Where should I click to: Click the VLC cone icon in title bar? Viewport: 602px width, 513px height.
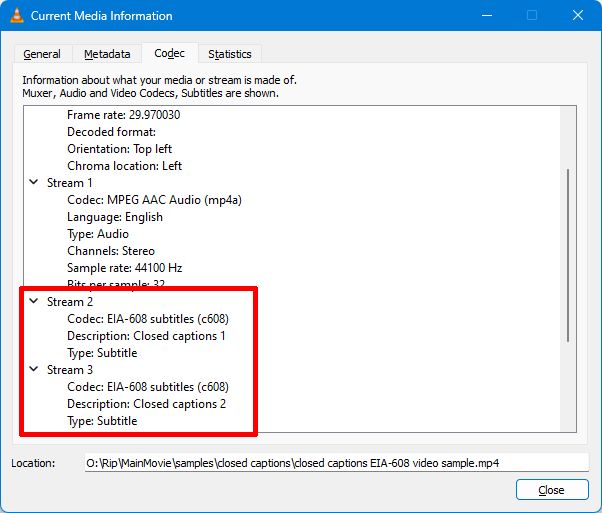click(x=17, y=15)
